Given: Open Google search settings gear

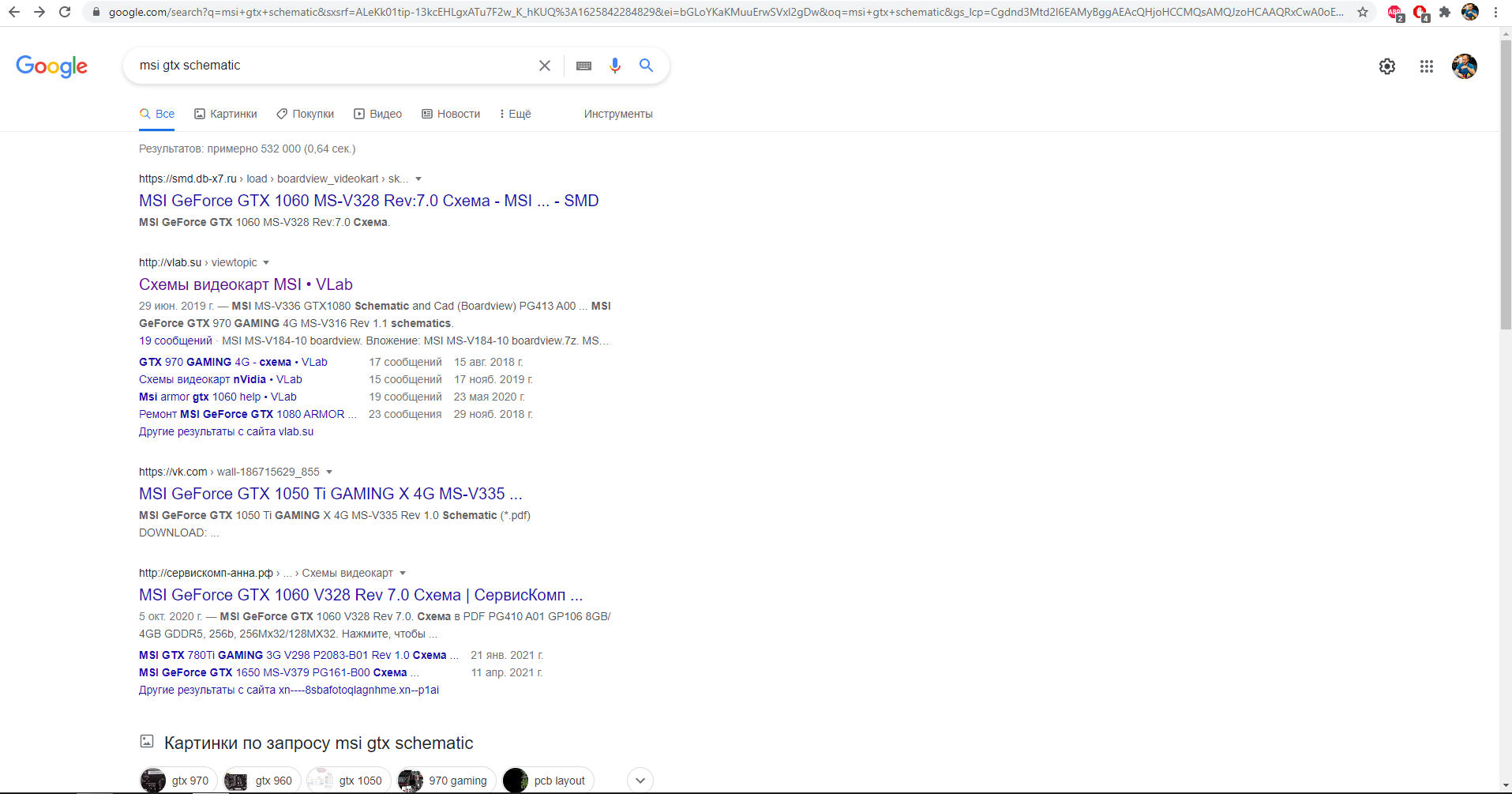Looking at the screenshot, I should pos(1387,66).
